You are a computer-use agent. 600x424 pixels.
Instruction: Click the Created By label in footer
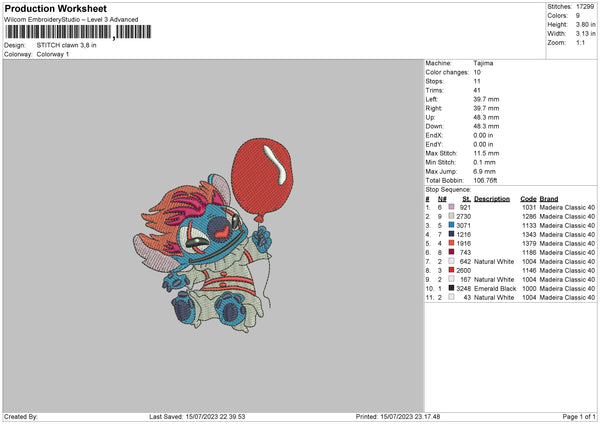click(21, 417)
